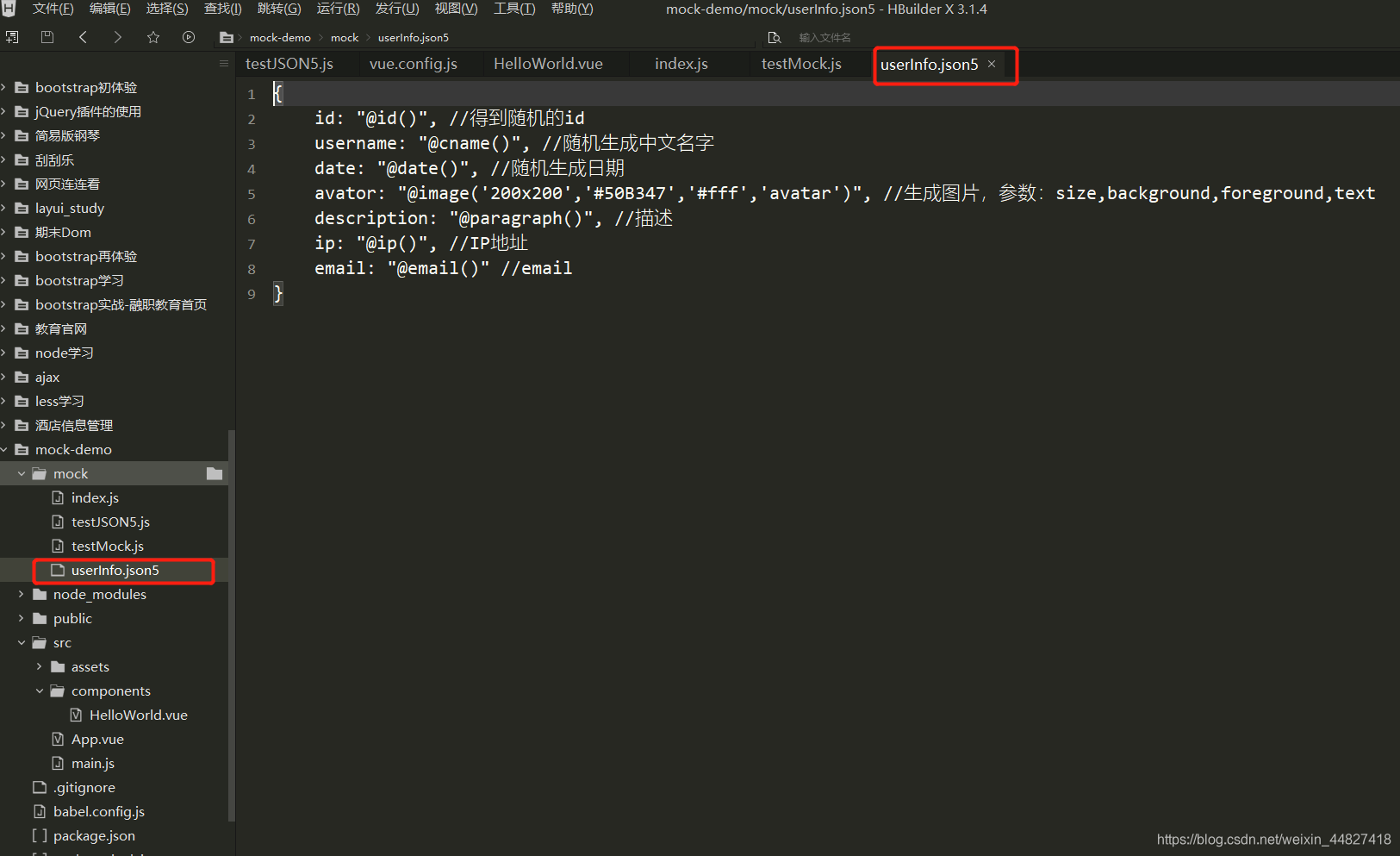Screen dimensions: 1400x856
Task: Collapse the components folder chevron
Action: [x=40, y=690]
